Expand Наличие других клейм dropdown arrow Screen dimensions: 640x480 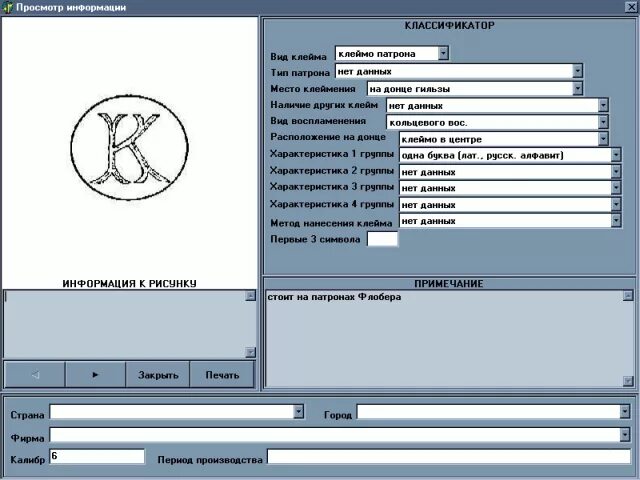point(603,105)
